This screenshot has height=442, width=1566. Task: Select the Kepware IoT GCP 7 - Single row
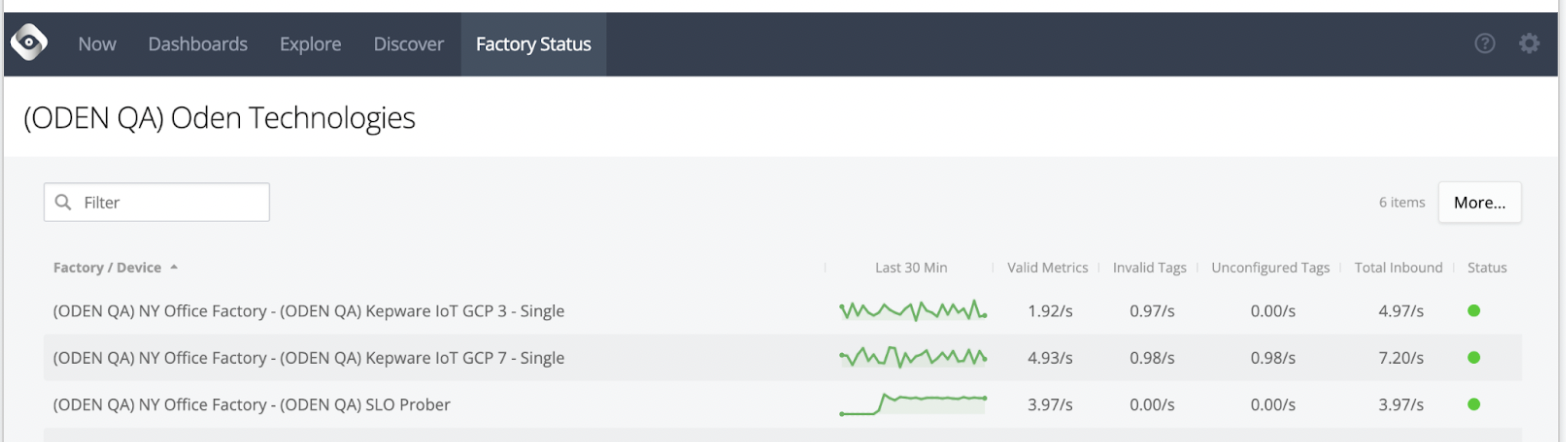[783, 357]
